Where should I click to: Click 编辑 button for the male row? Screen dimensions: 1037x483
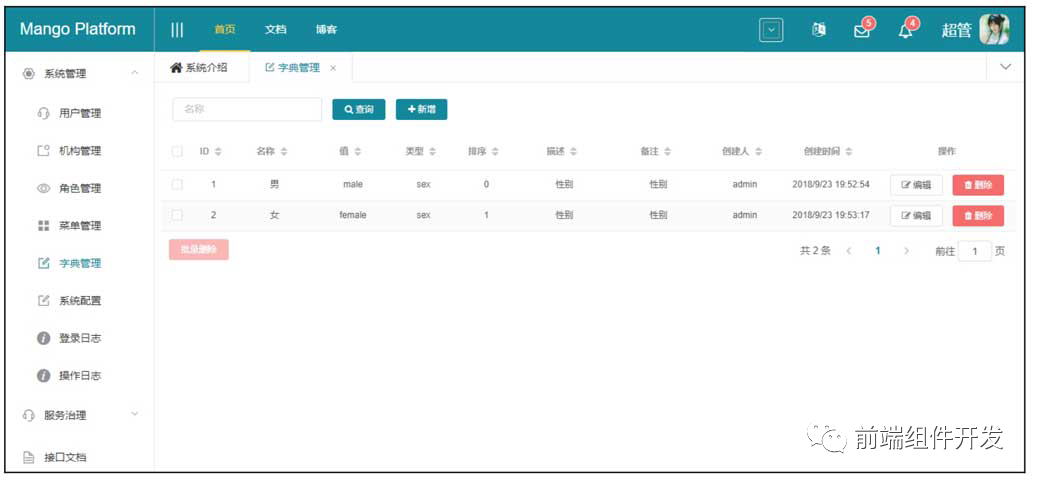916,185
